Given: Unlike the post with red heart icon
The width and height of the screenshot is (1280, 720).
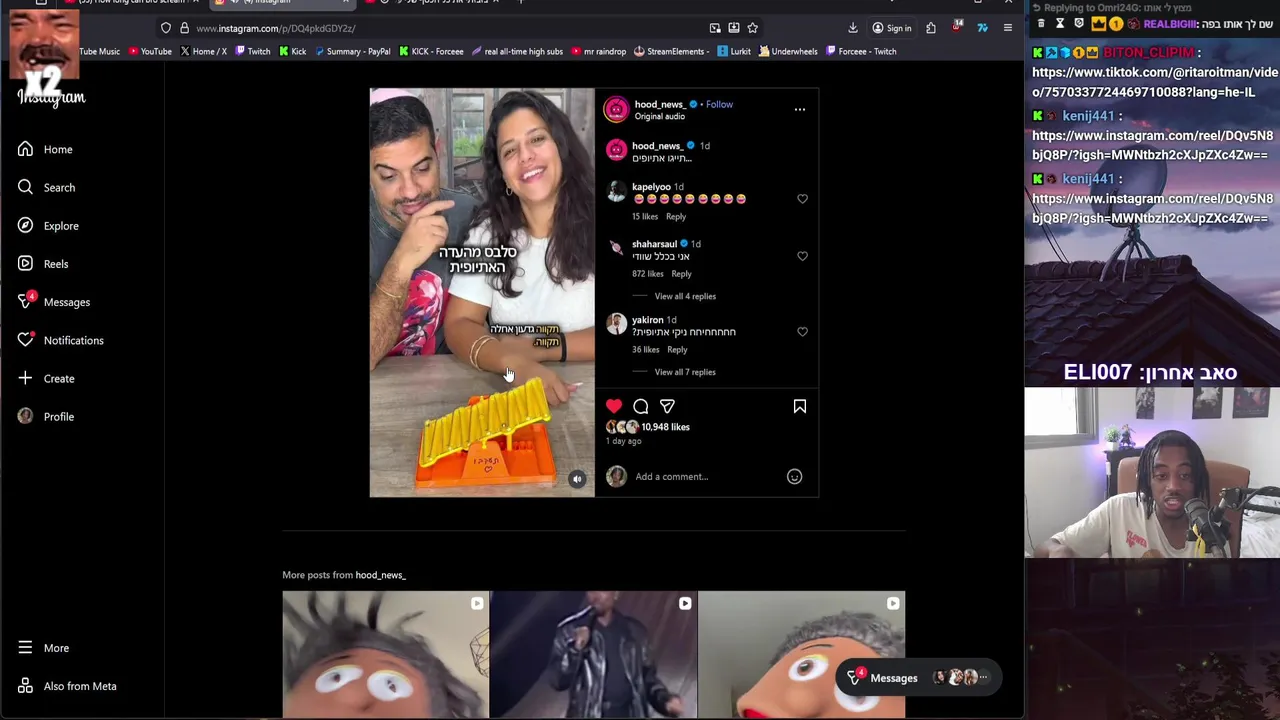Looking at the screenshot, I should click(614, 406).
